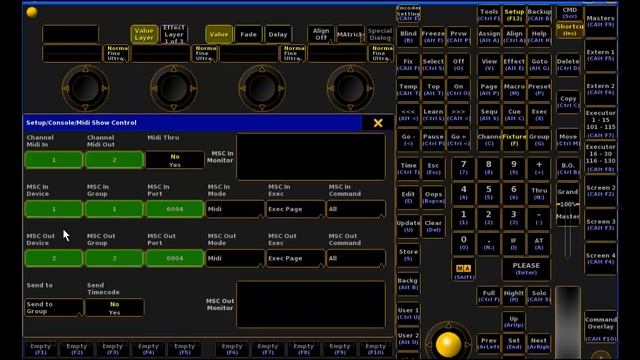Show Screen 2

600,191
